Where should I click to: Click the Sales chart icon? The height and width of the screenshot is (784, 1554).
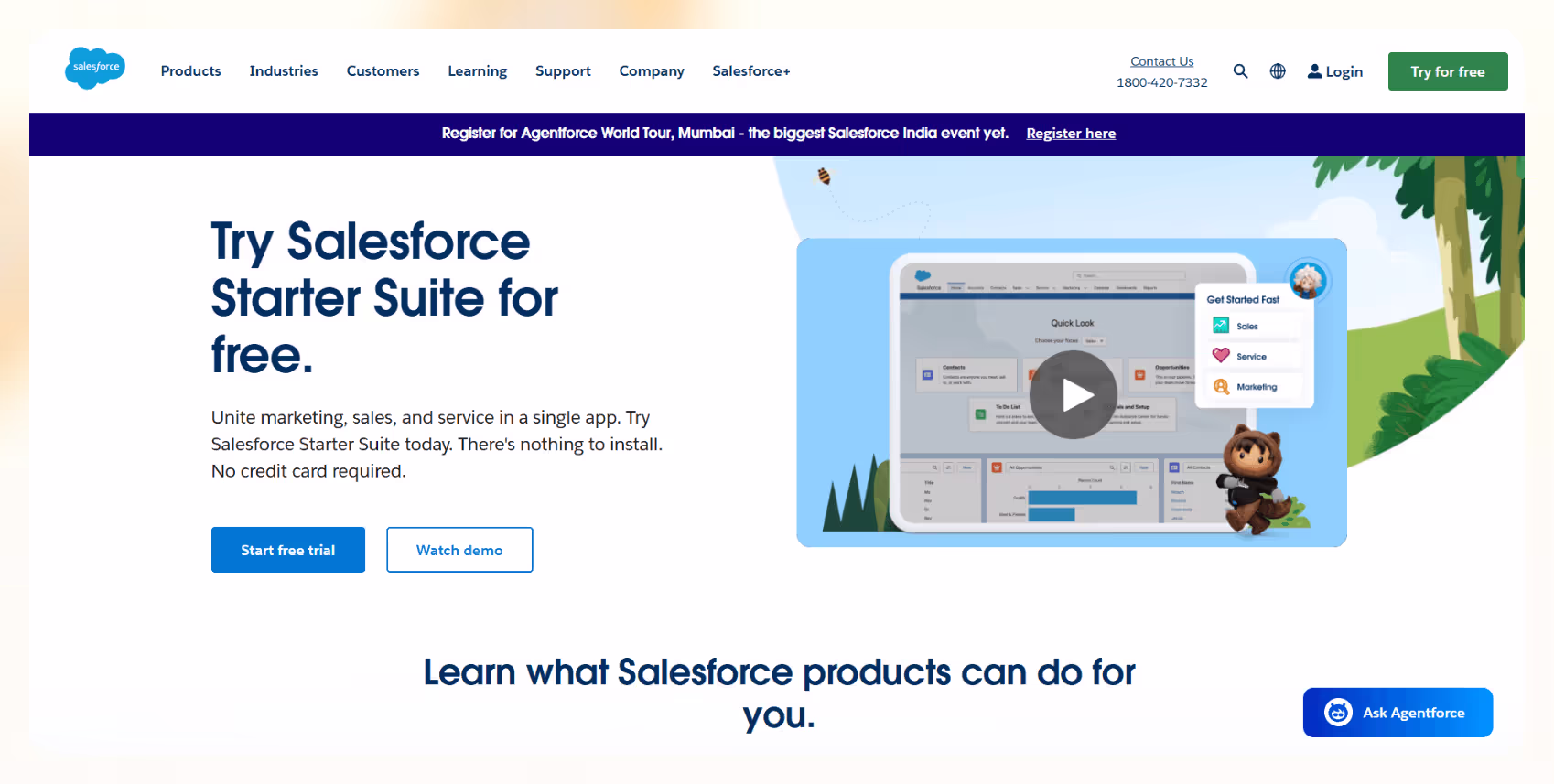(1221, 326)
